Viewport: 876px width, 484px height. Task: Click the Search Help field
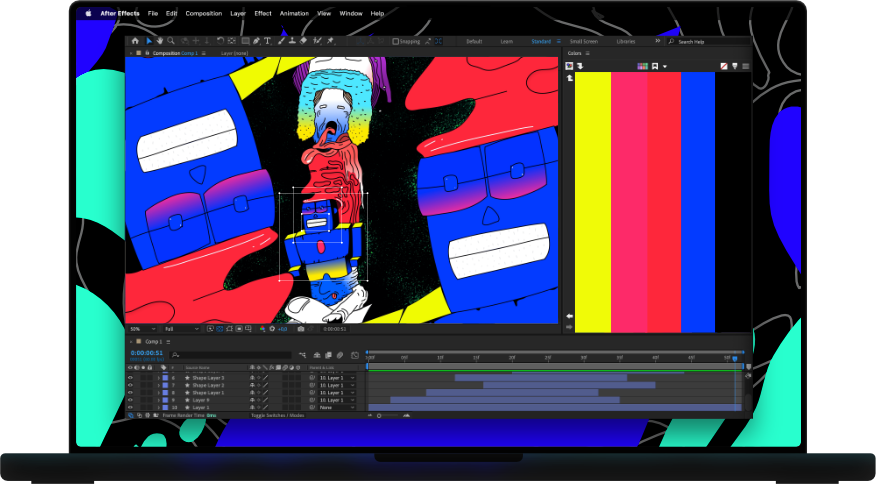tap(708, 41)
